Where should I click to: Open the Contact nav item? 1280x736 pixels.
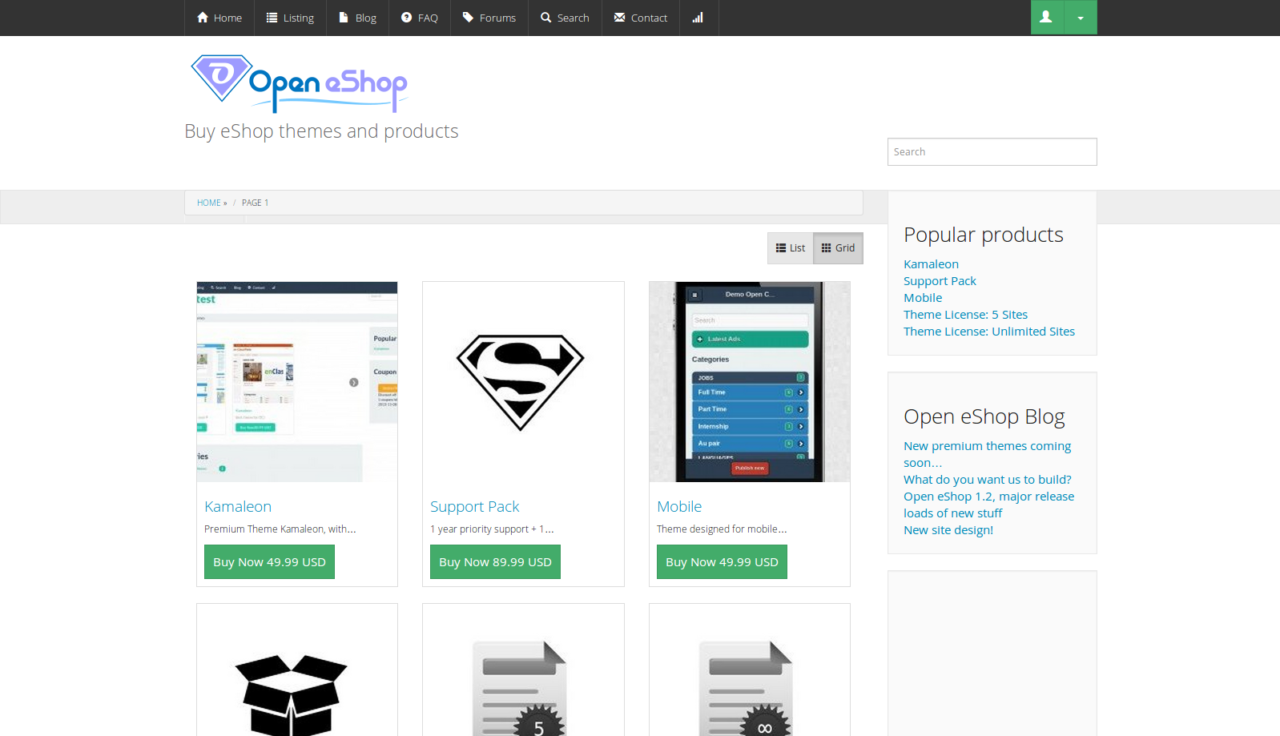[x=640, y=18]
